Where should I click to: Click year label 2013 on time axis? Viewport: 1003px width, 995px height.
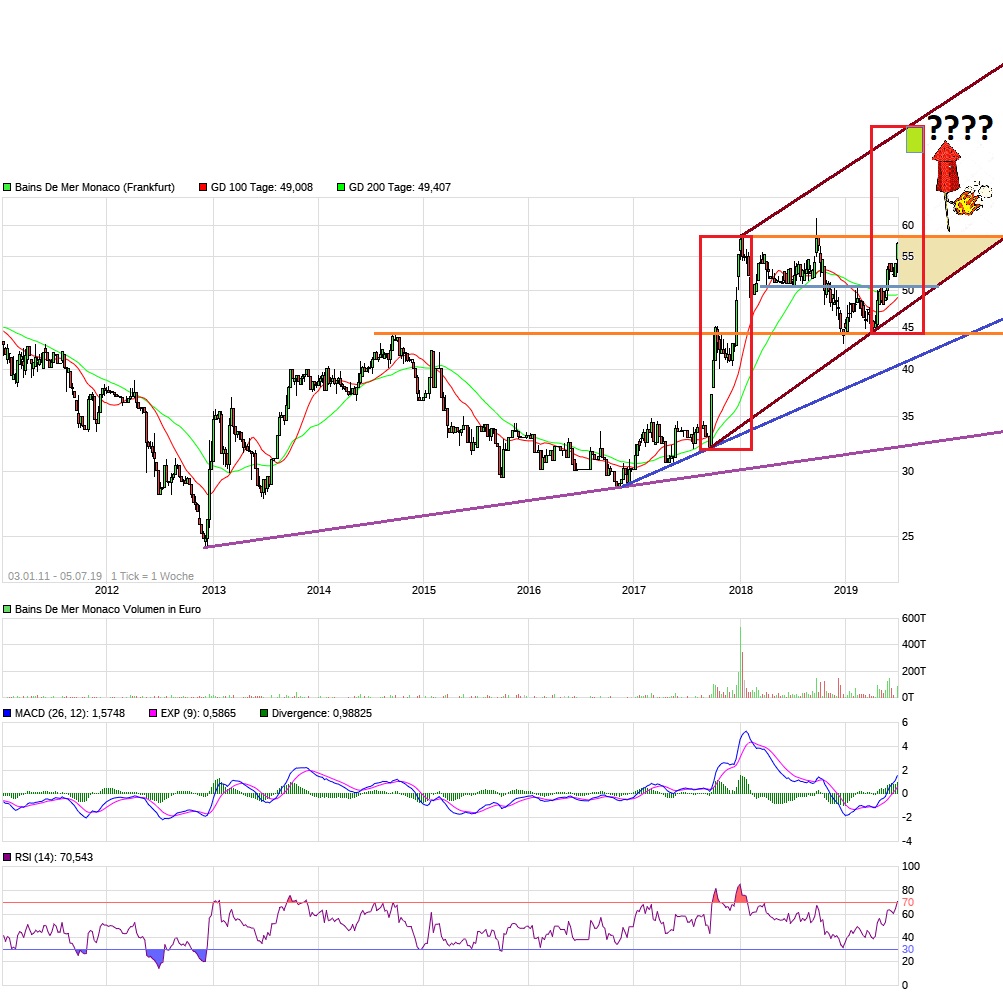(214, 591)
